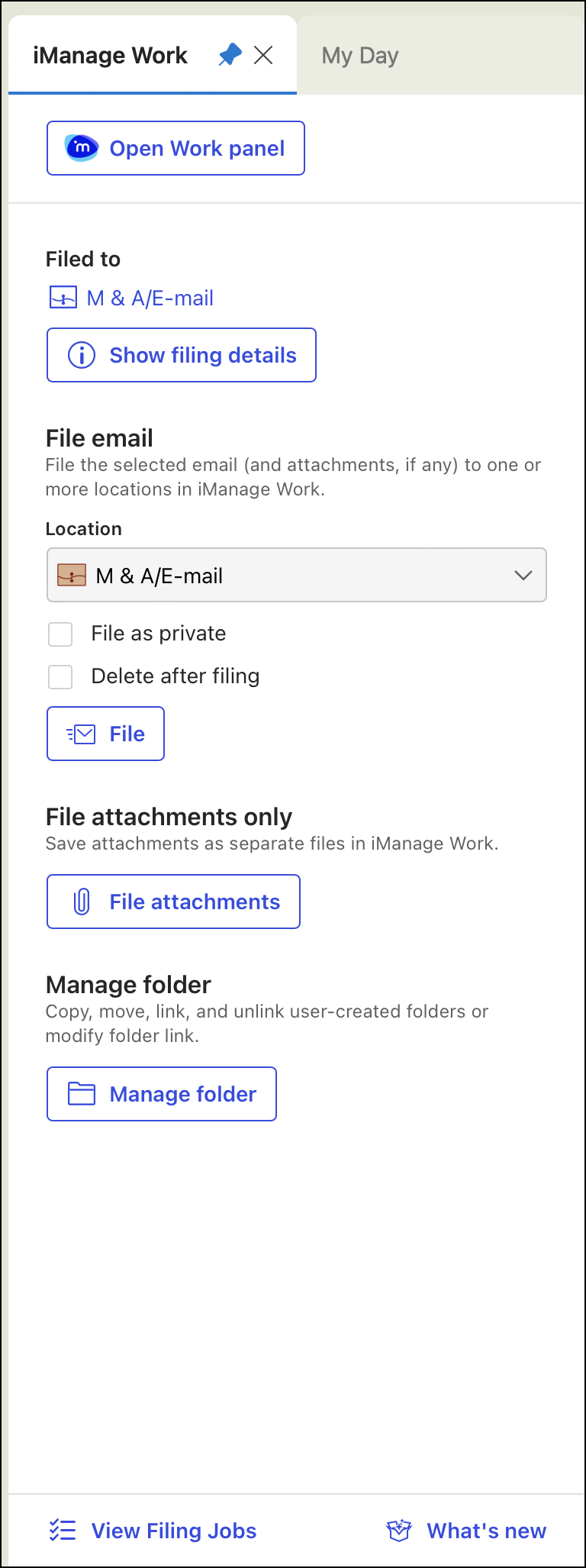Tick the Delete after filing checkbox
586x1568 pixels.
click(x=60, y=676)
